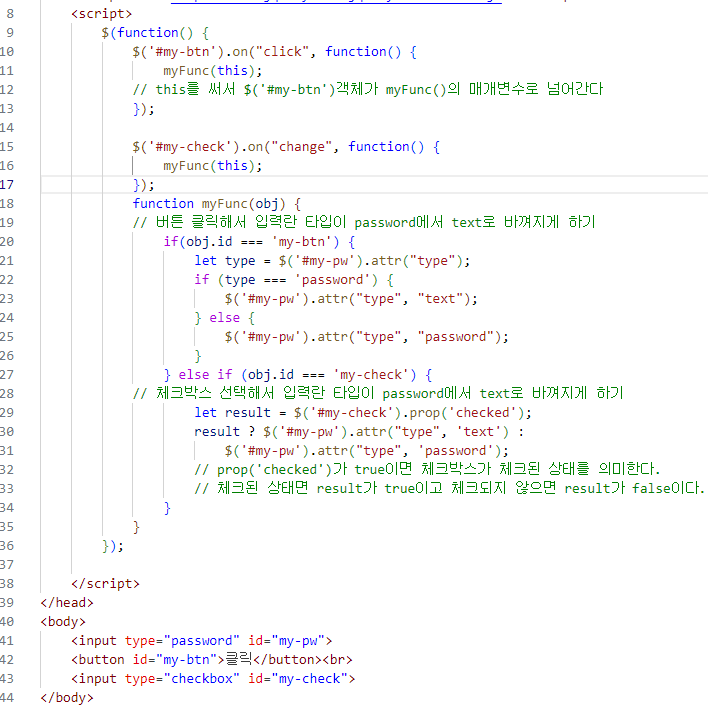Click the <button id="my-btn"> line
The width and height of the screenshot is (708, 707).
tap(212, 660)
